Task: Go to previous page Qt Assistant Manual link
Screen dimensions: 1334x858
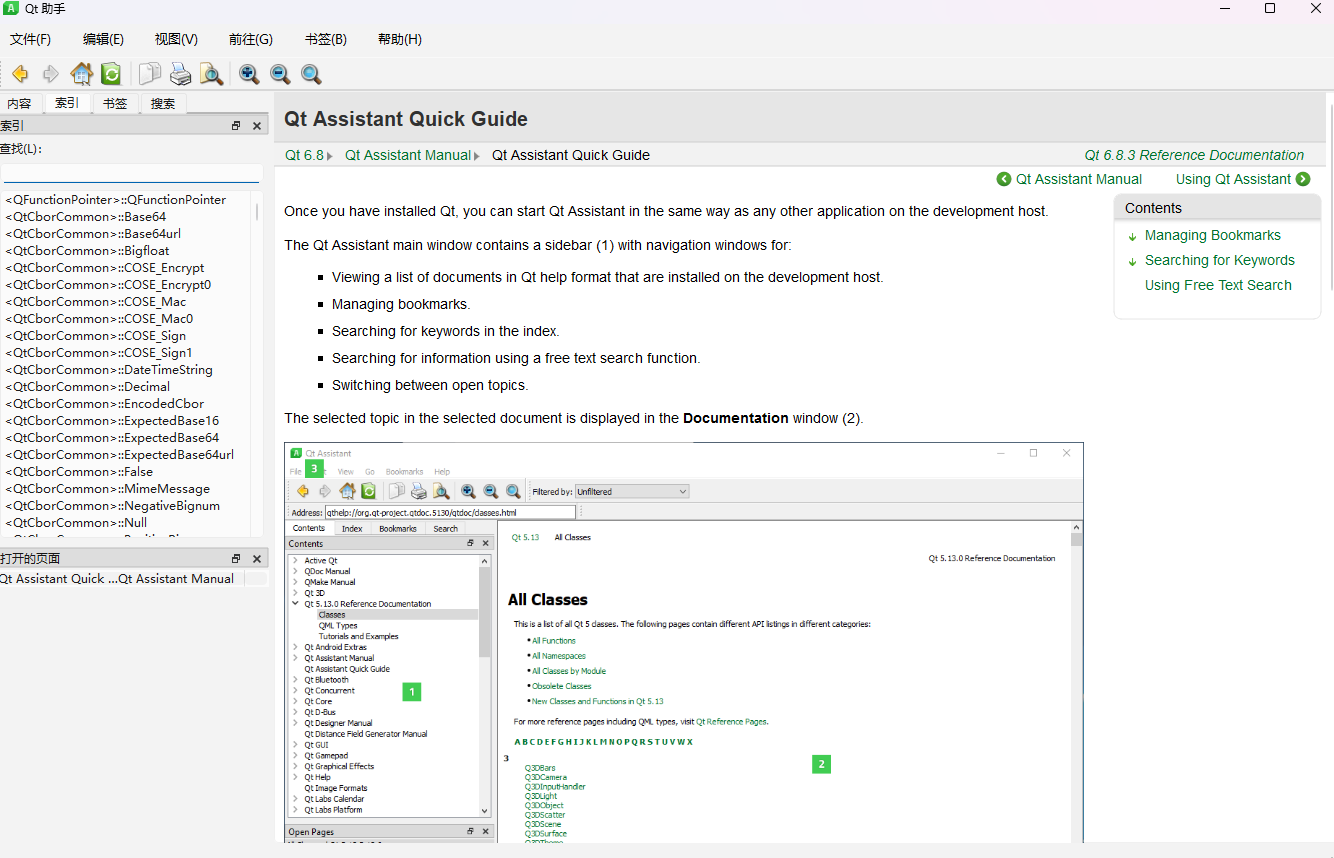Action: click(x=1079, y=179)
